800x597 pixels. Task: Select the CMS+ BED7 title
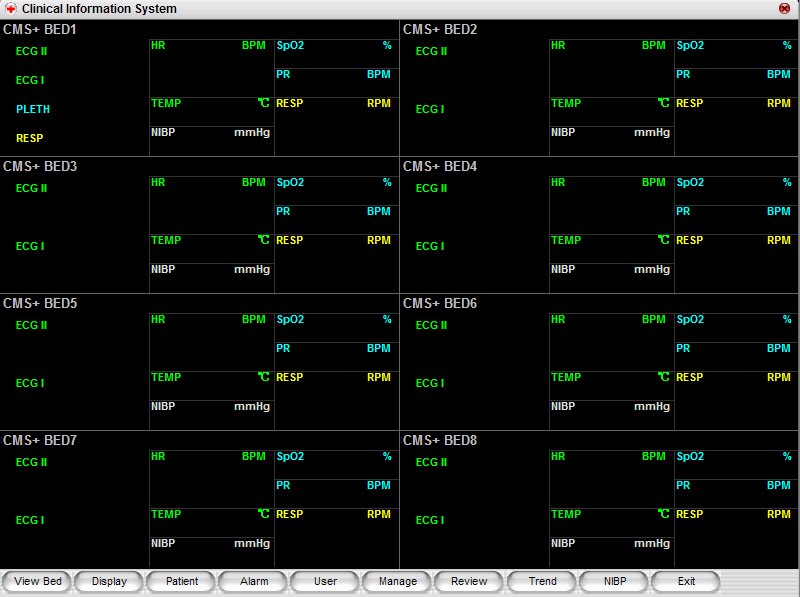point(40,440)
